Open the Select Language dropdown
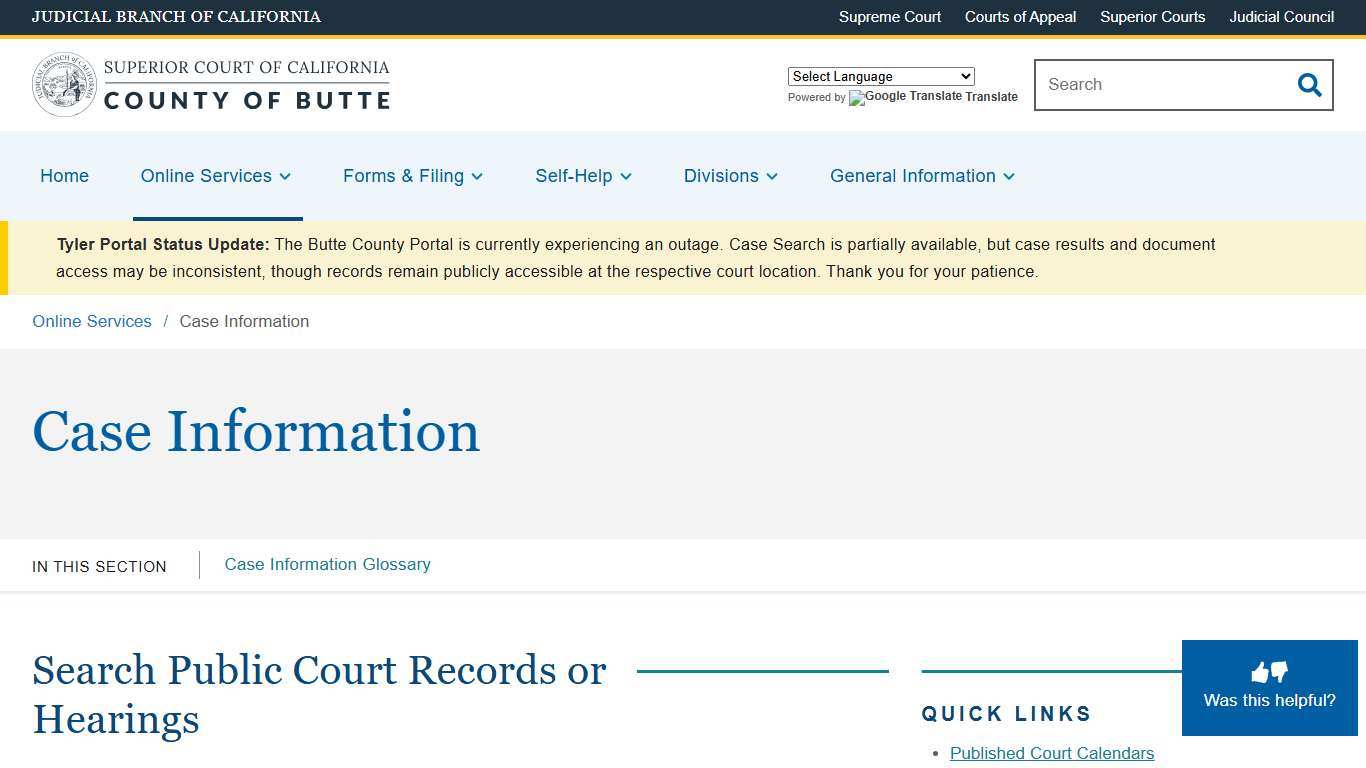 880,76
